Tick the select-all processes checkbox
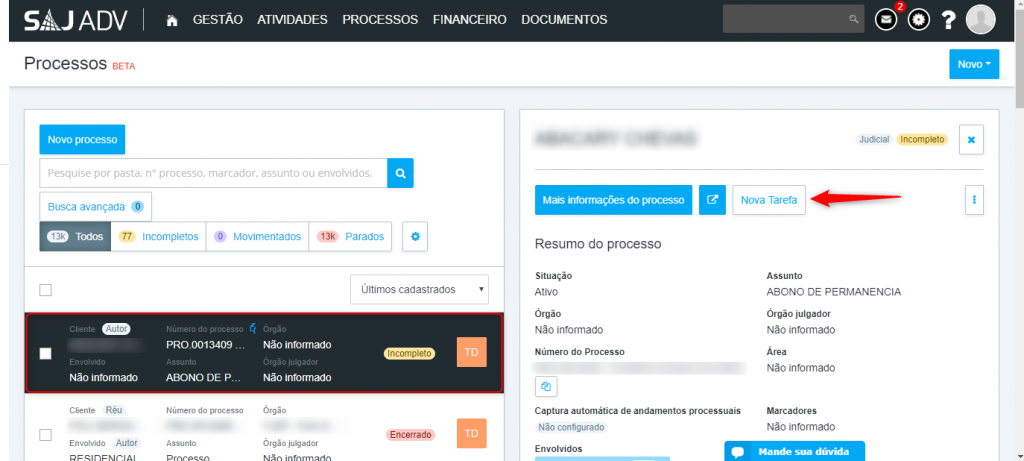The height and width of the screenshot is (461, 1024). click(45, 290)
